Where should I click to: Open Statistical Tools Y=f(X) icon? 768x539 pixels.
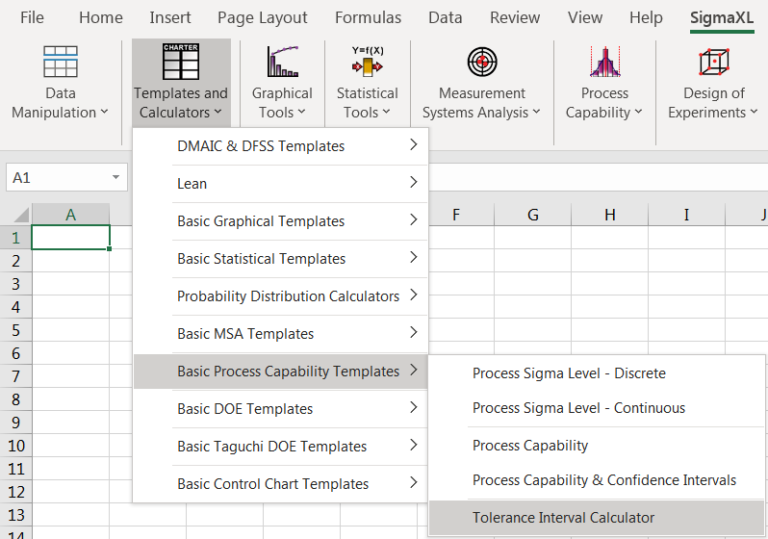tap(367, 62)
